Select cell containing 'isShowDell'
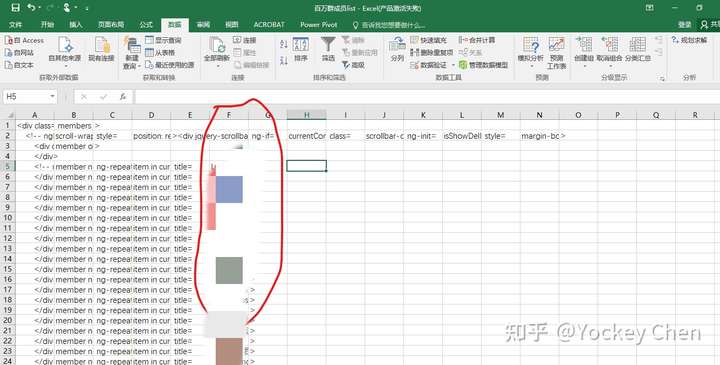Image resolution: width=720 pixels, height=365 pixels. (462, 136)
